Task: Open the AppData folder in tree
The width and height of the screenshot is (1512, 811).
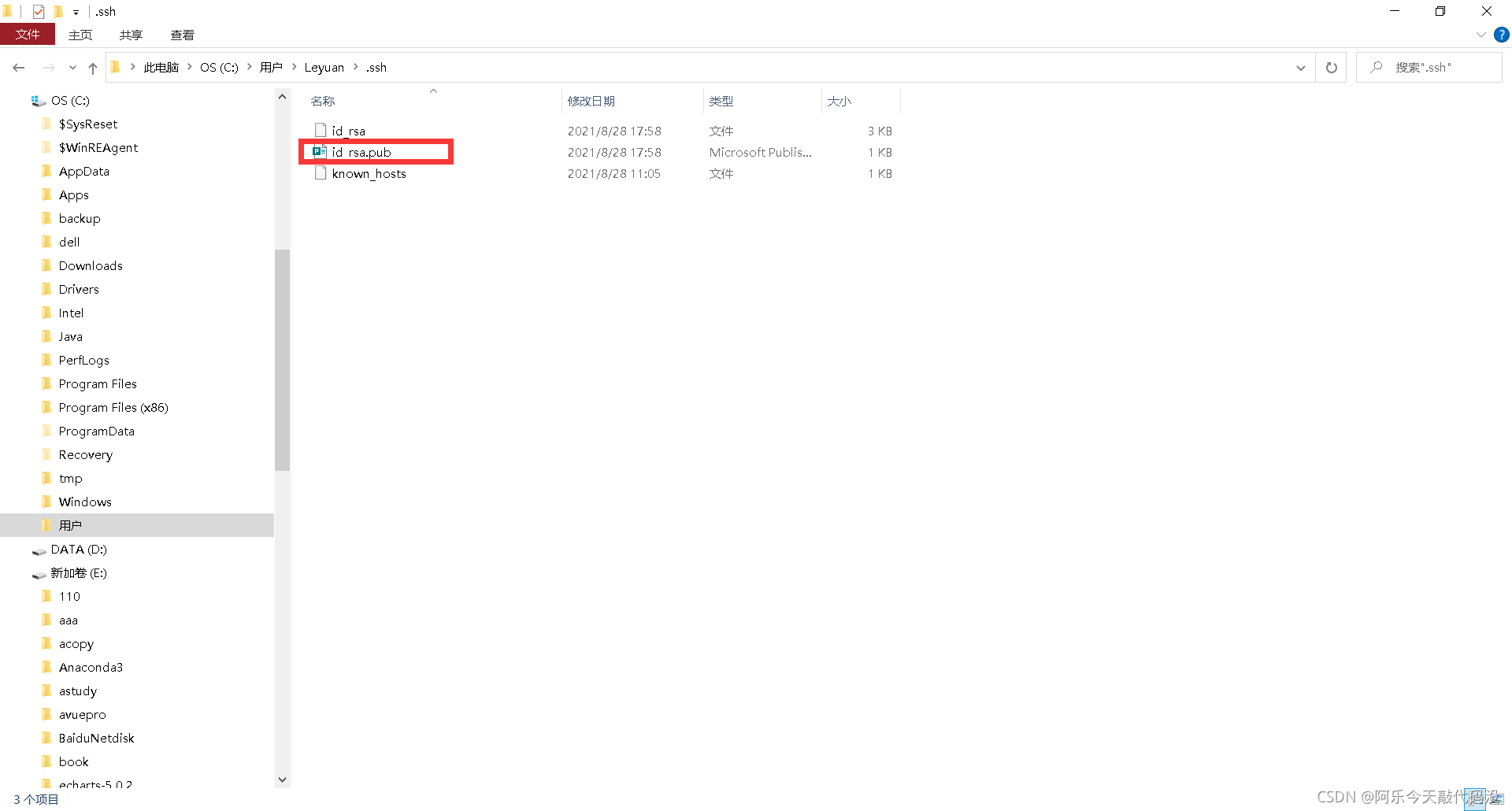Action: pos(84,172)
